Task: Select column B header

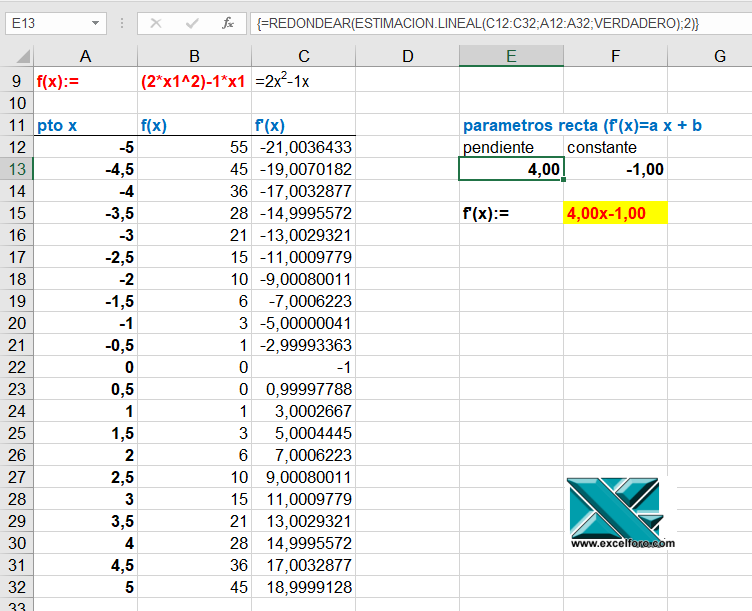Action: coord(194,57)
